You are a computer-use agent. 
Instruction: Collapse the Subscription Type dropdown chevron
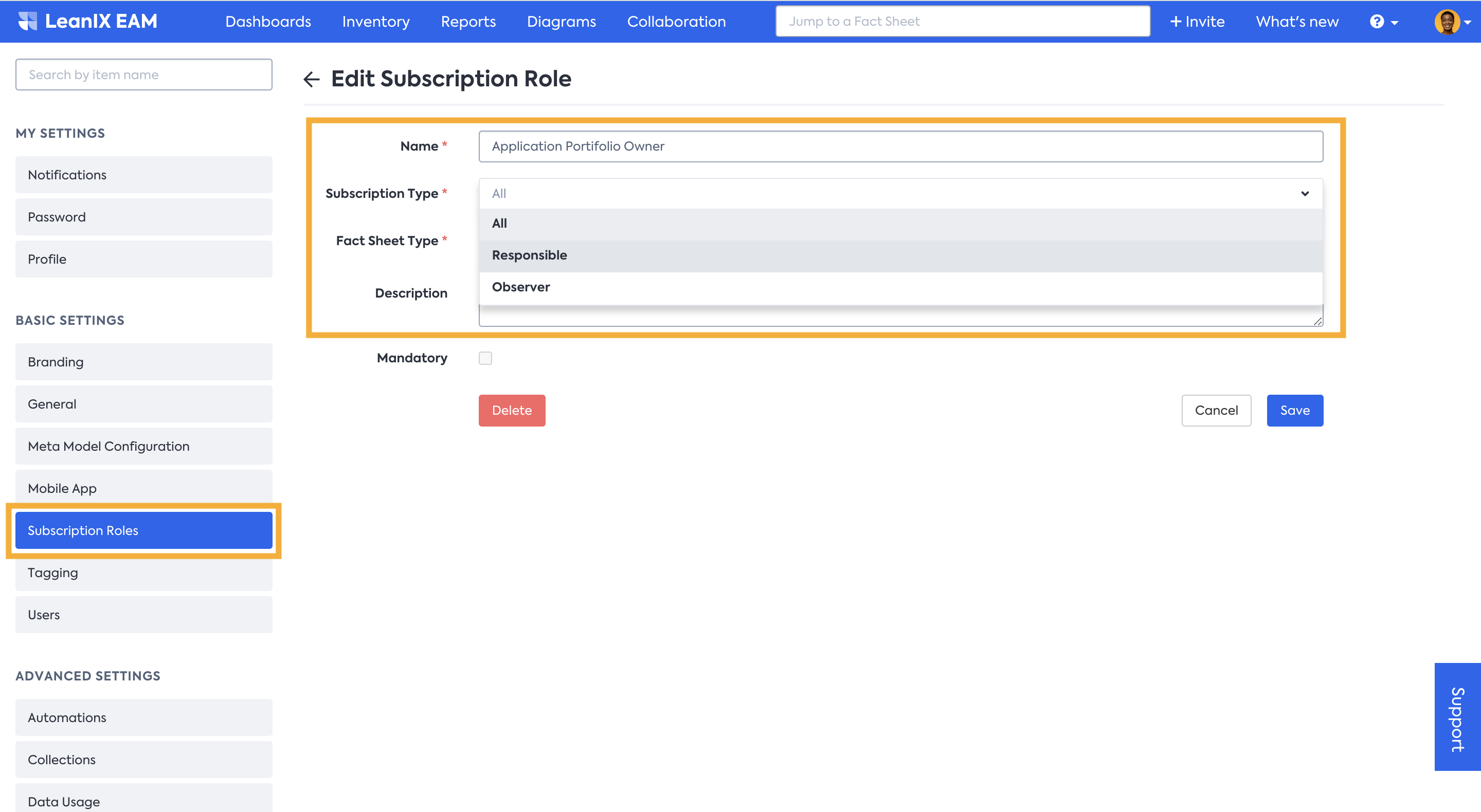click(x=1305, y=194)
